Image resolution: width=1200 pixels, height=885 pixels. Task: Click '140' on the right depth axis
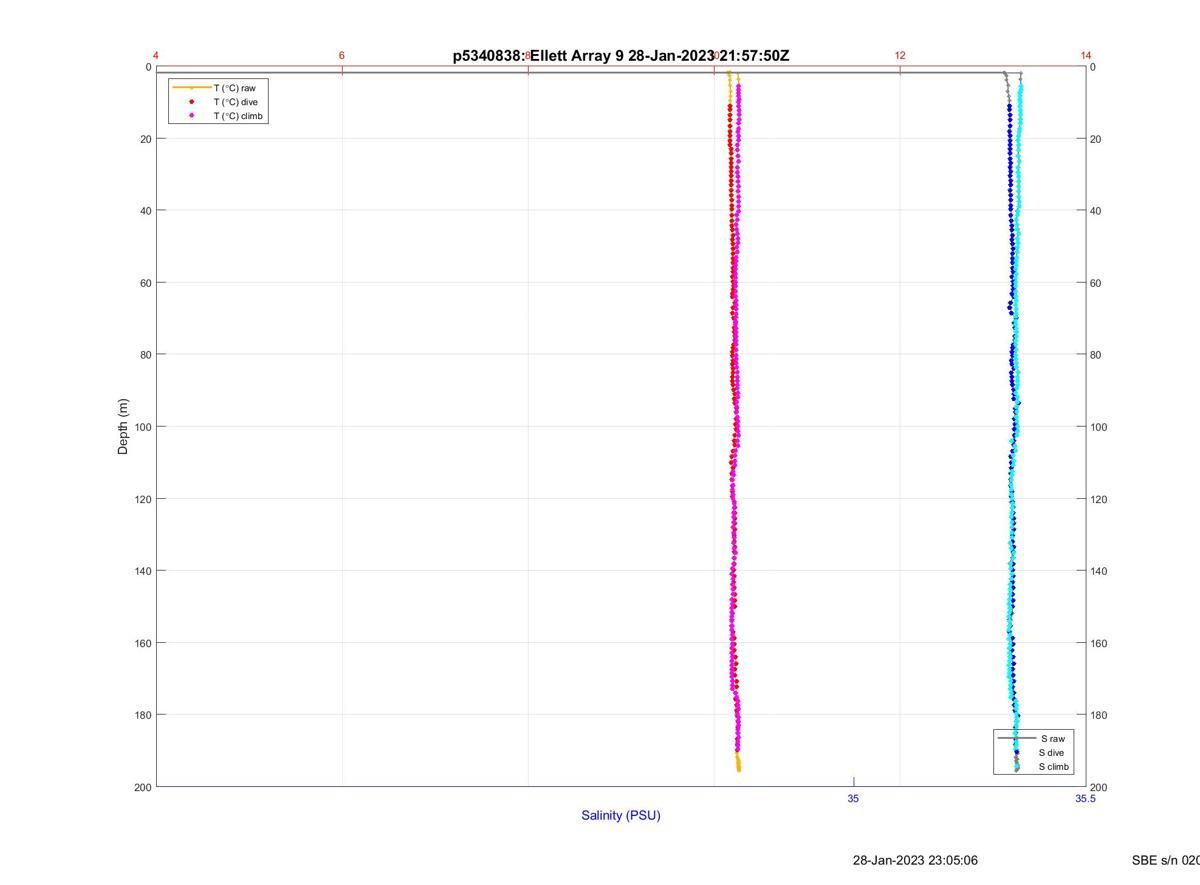click(x=1099, y=571)
